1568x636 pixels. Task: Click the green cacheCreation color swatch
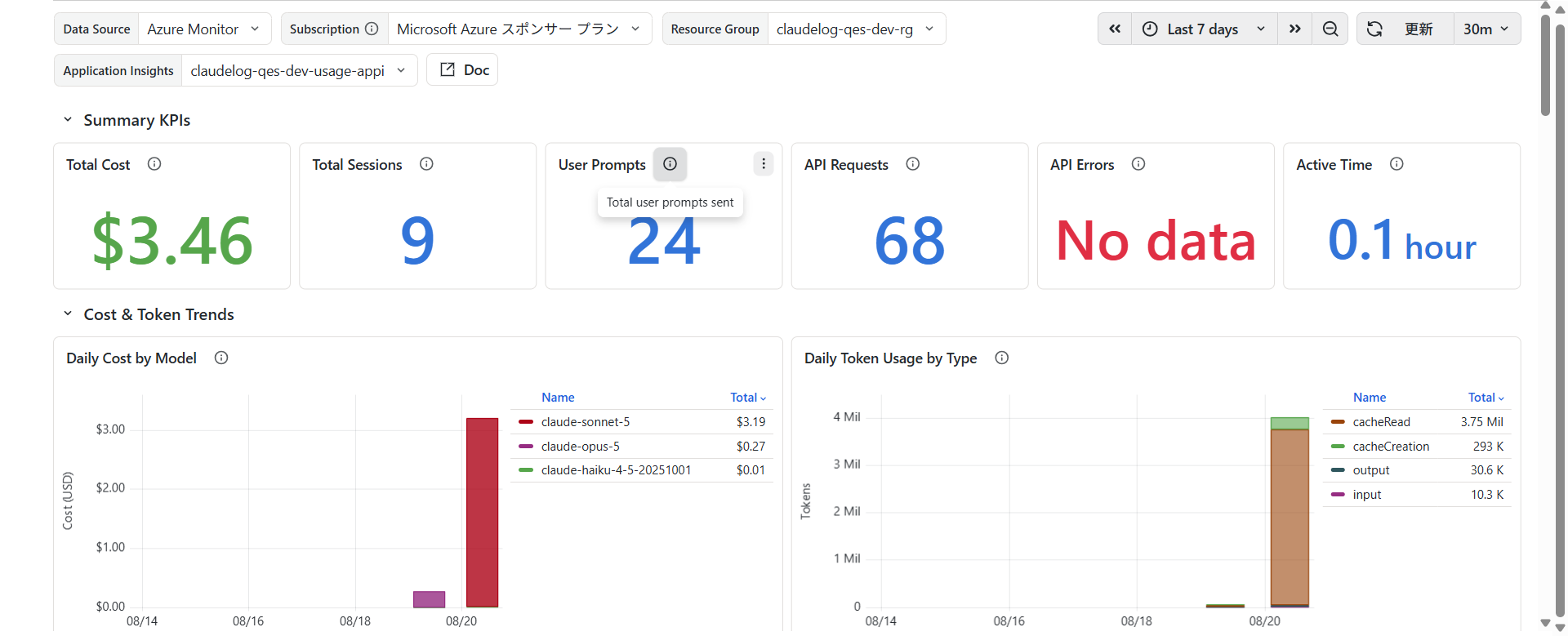tap(1338, 447)
